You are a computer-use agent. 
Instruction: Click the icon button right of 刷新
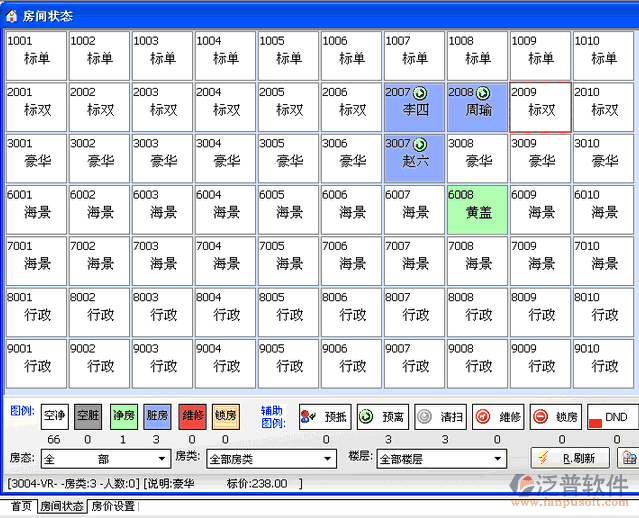pyautogui.click(x=629, y=458)
